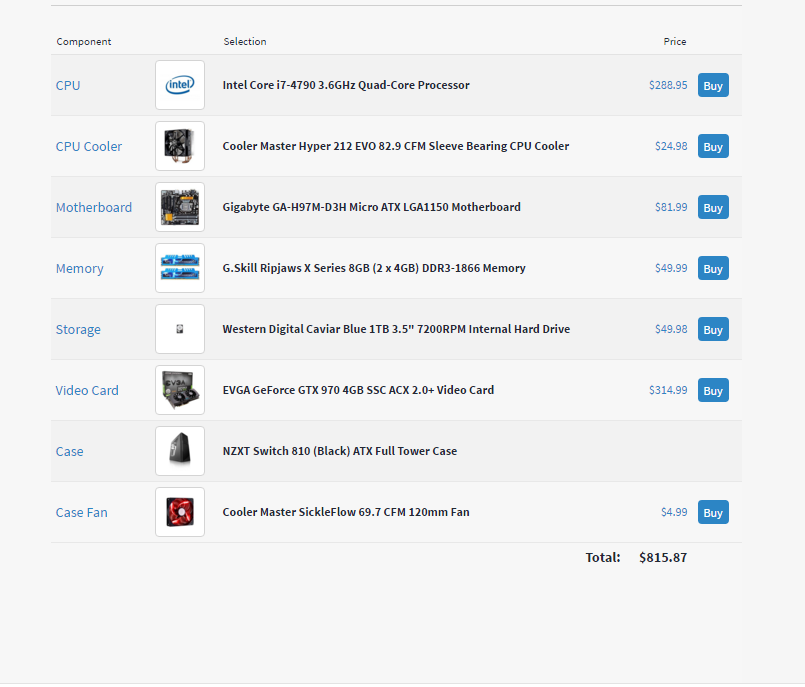805x687 pixels.
Task: Go to the Motherboard category link
Action: pyautogui.click(x=94, y=207)
